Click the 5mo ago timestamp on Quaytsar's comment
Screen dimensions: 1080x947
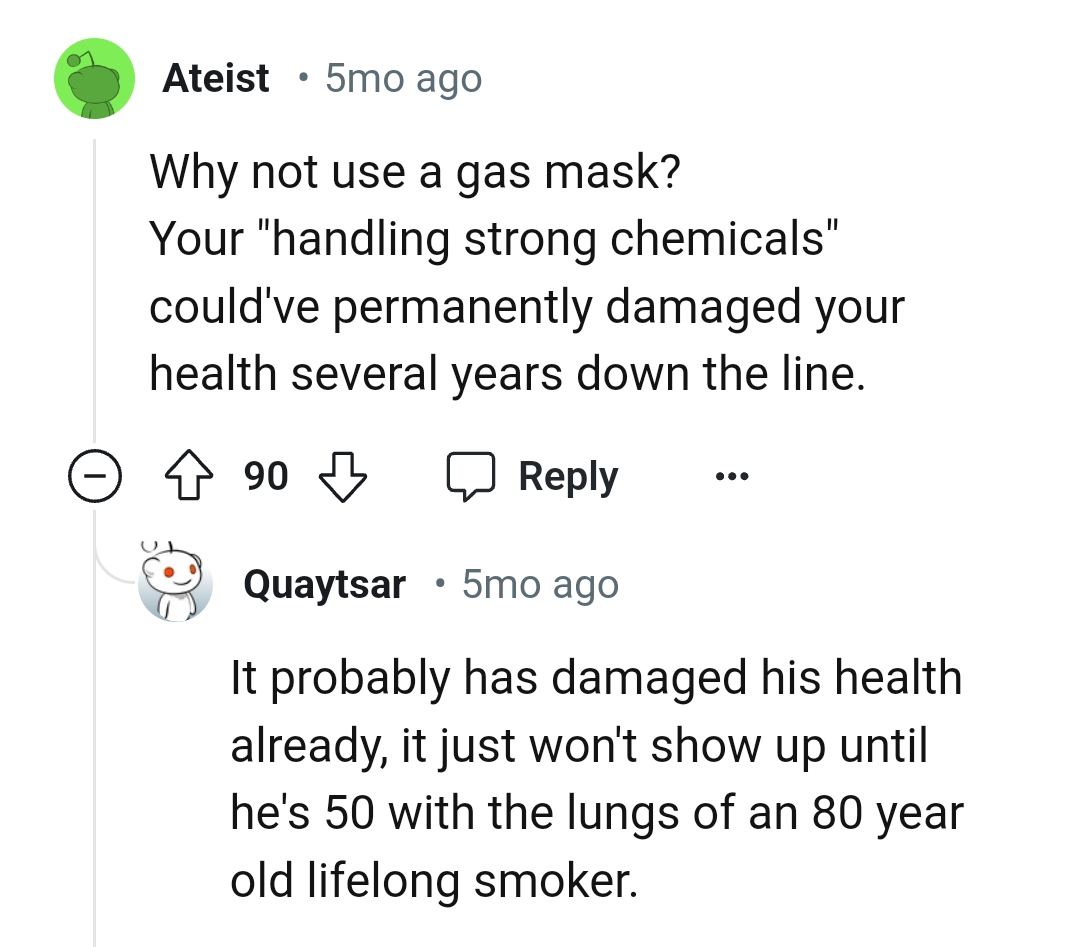pos(540,584)
